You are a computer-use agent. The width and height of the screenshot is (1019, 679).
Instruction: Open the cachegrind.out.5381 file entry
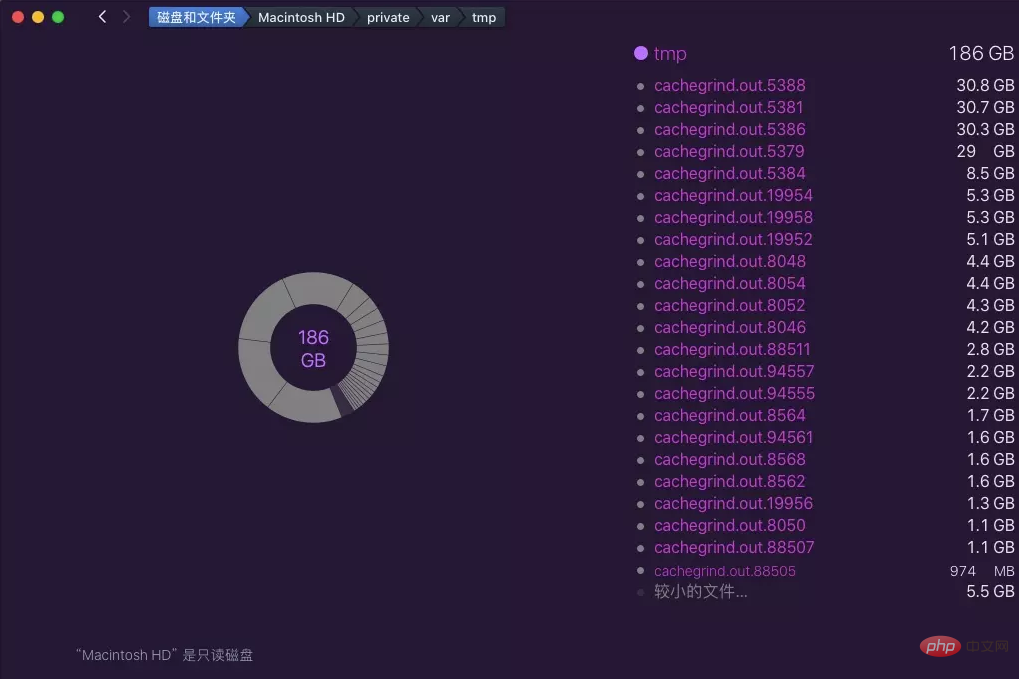click(x=729, y=107)
